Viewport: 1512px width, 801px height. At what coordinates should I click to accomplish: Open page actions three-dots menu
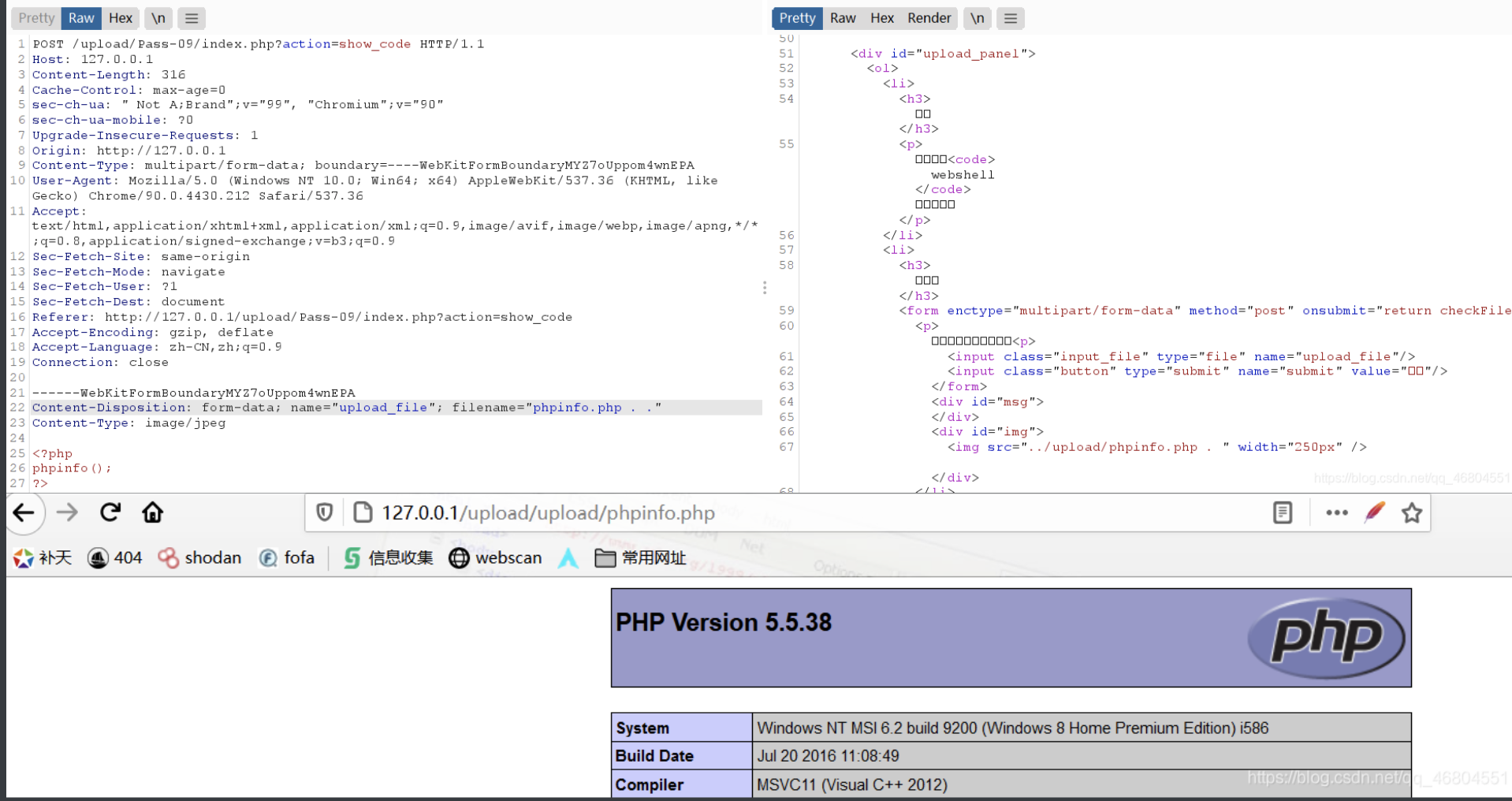pos(1337,513)
